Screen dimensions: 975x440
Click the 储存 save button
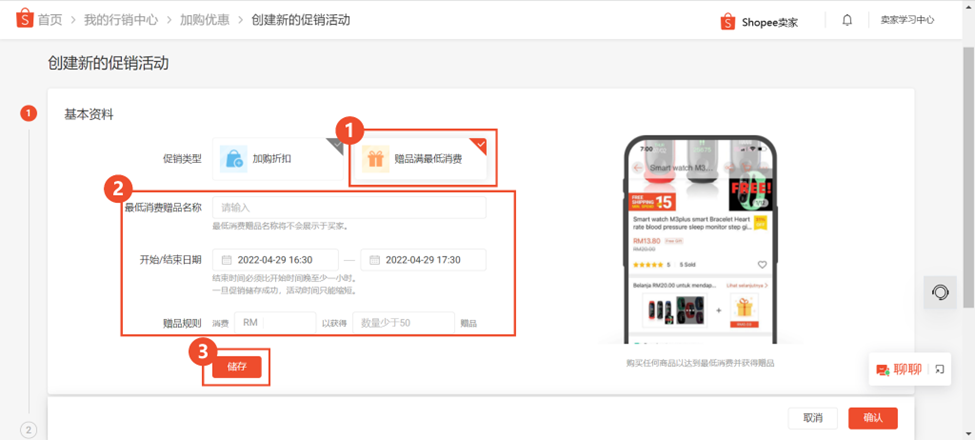(x=236, y=367)
